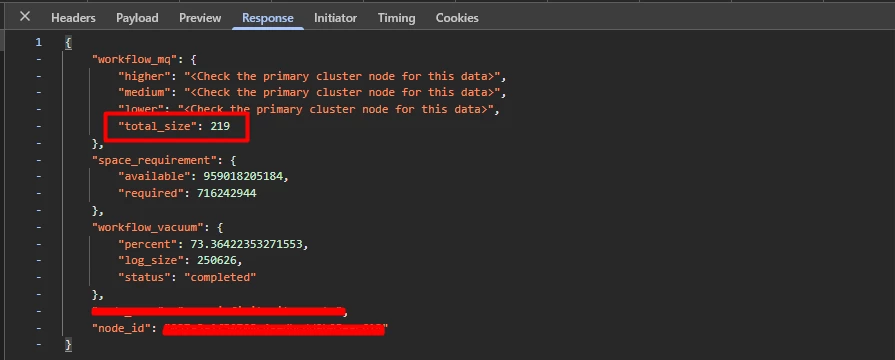This screenshot has height=360, width=895.
Task: Switch to the Timing tab
Action: (x=396, y=18)
